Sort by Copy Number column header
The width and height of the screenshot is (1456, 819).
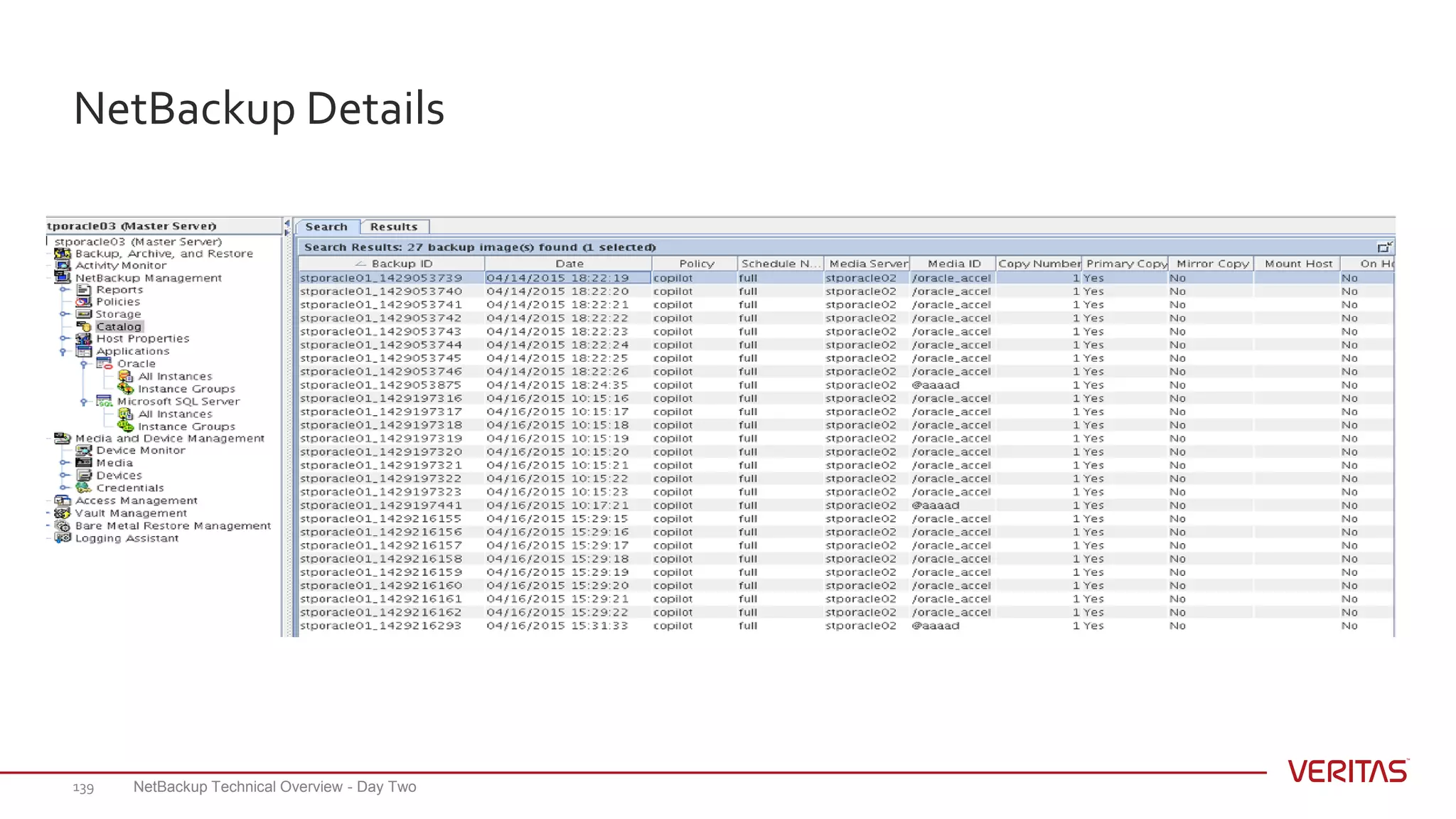point(1039,264)
